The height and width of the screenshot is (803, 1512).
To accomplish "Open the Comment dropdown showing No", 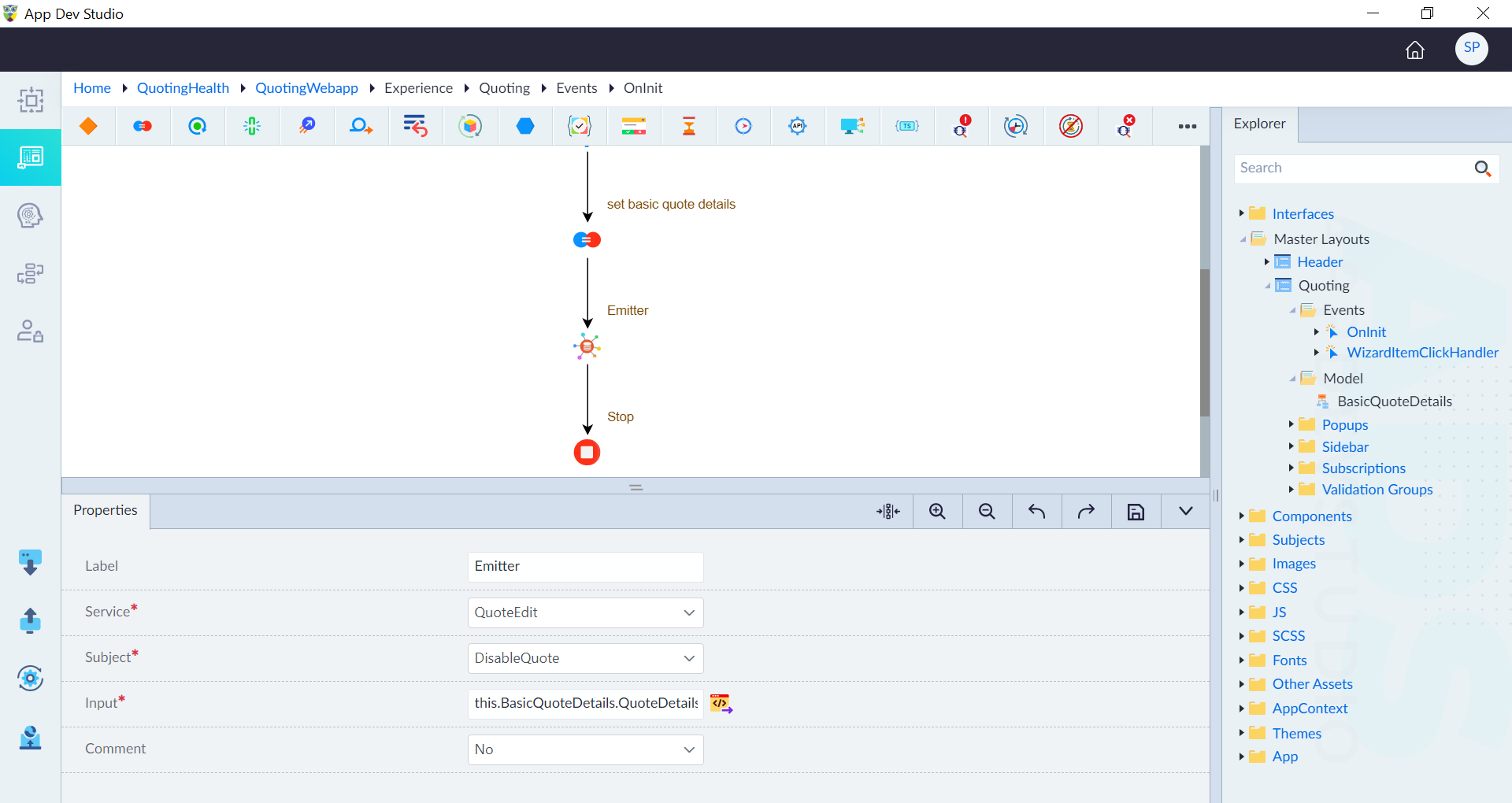I will [585, 749].
